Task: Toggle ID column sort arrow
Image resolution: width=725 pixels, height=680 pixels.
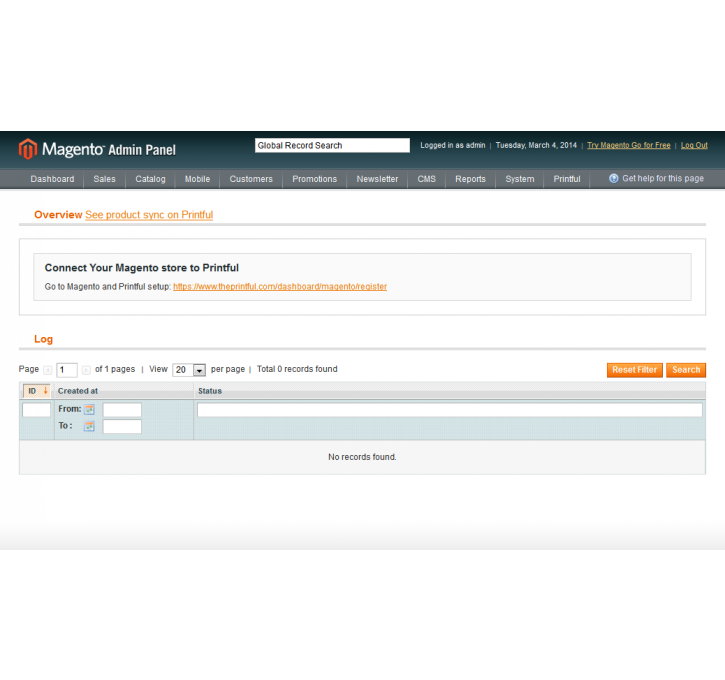Action: pos(45,391)
